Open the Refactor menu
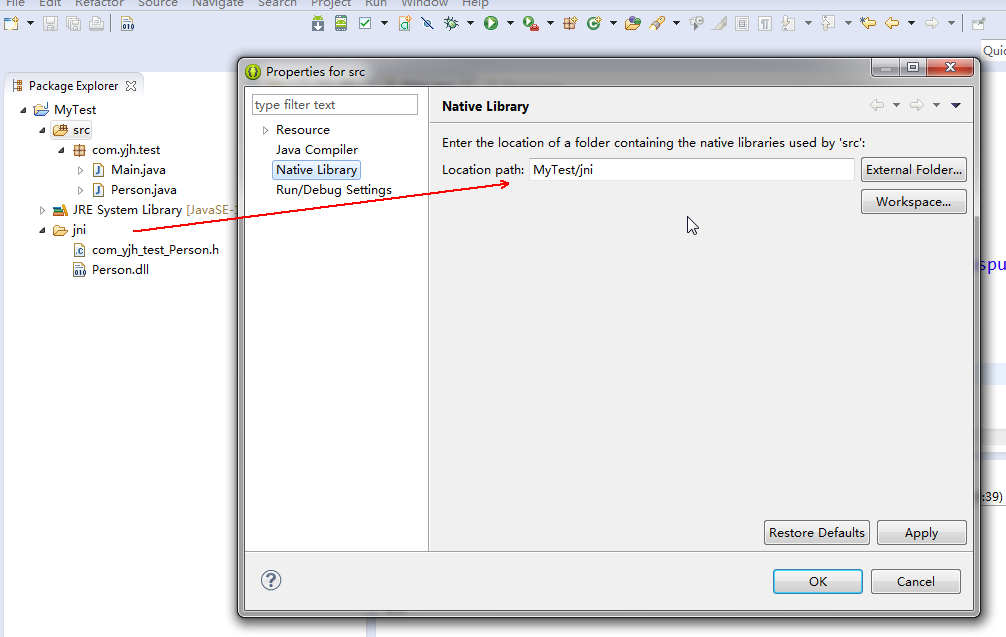The width and height of the screenshot is (1006, 637). (99, 3)
